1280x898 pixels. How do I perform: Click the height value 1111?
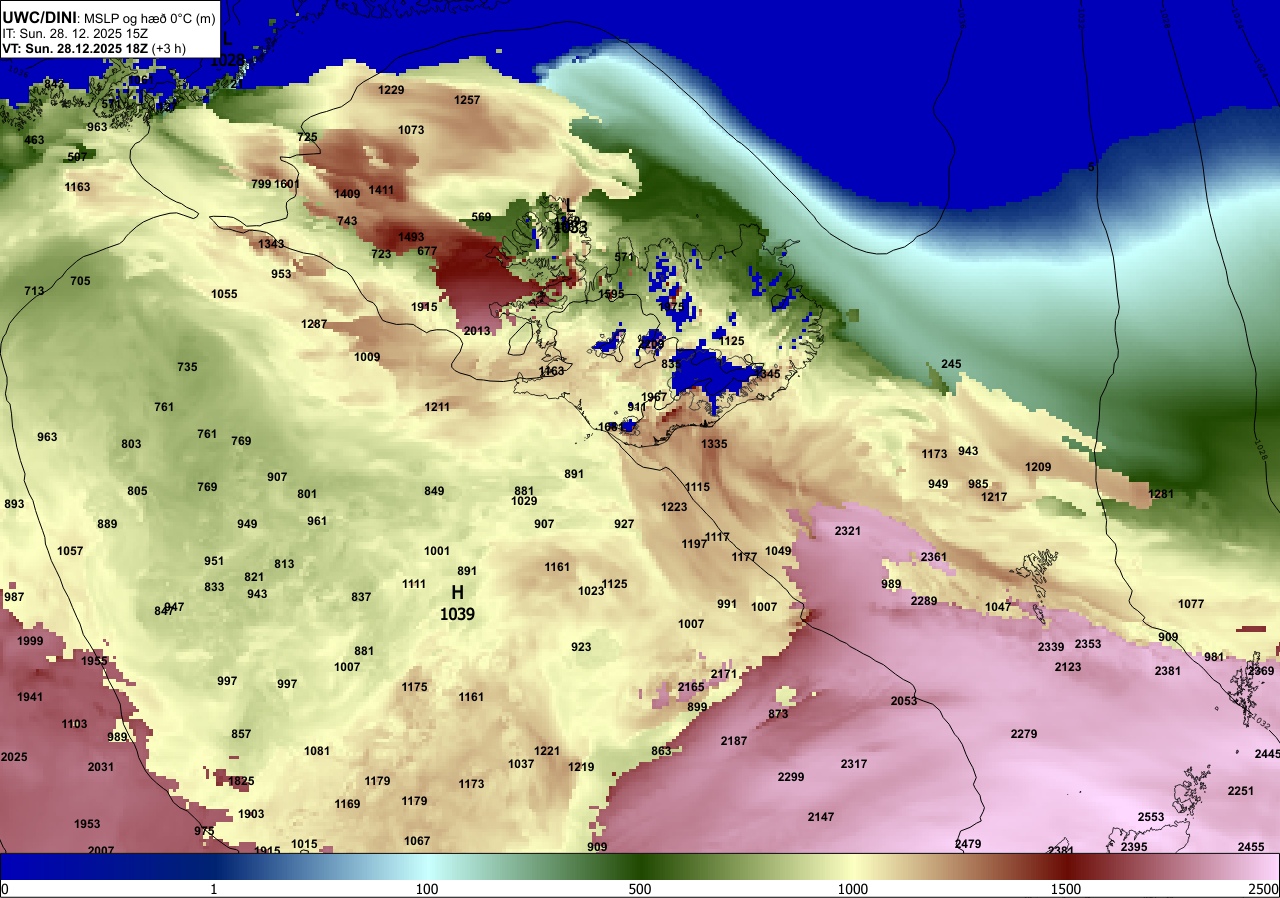point(414,584)
